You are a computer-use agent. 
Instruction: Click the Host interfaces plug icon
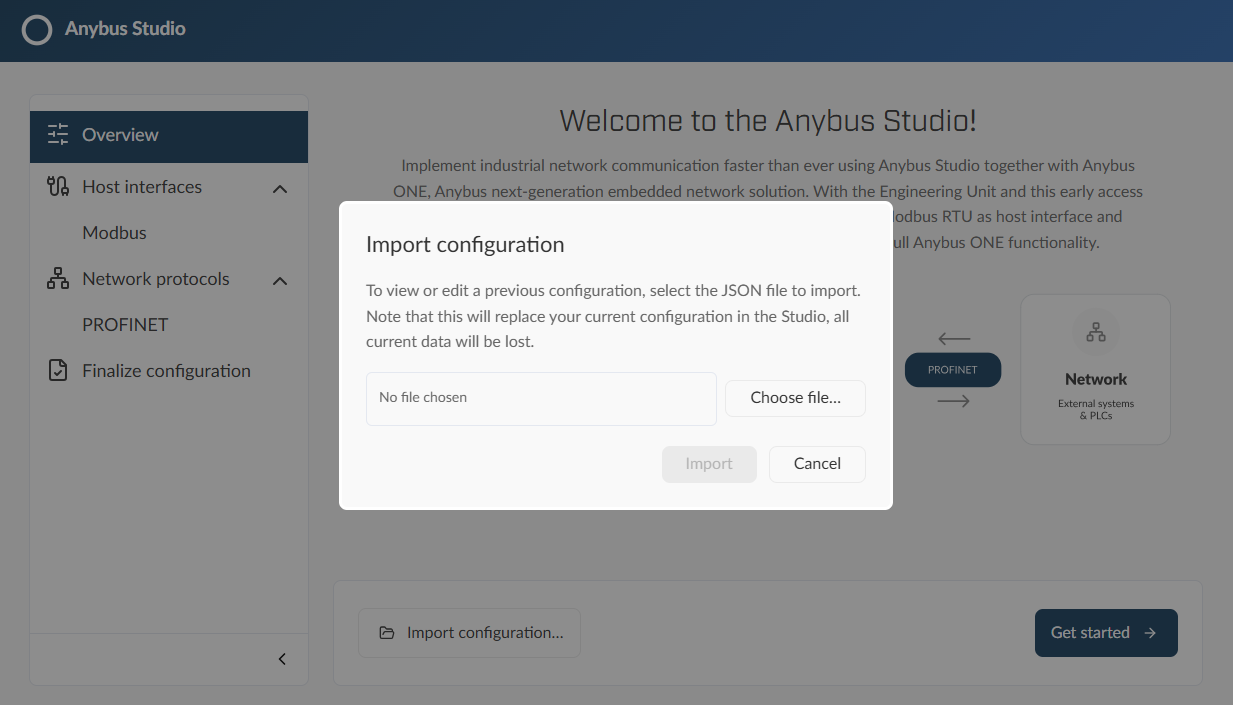coord(58,187)
